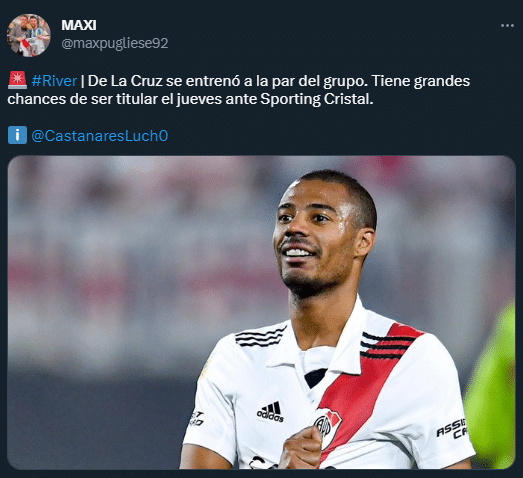The width and height of the screenshot is (523, 478).
Task: Click the blurred stadium background in the photo
Action: point(133,267)
